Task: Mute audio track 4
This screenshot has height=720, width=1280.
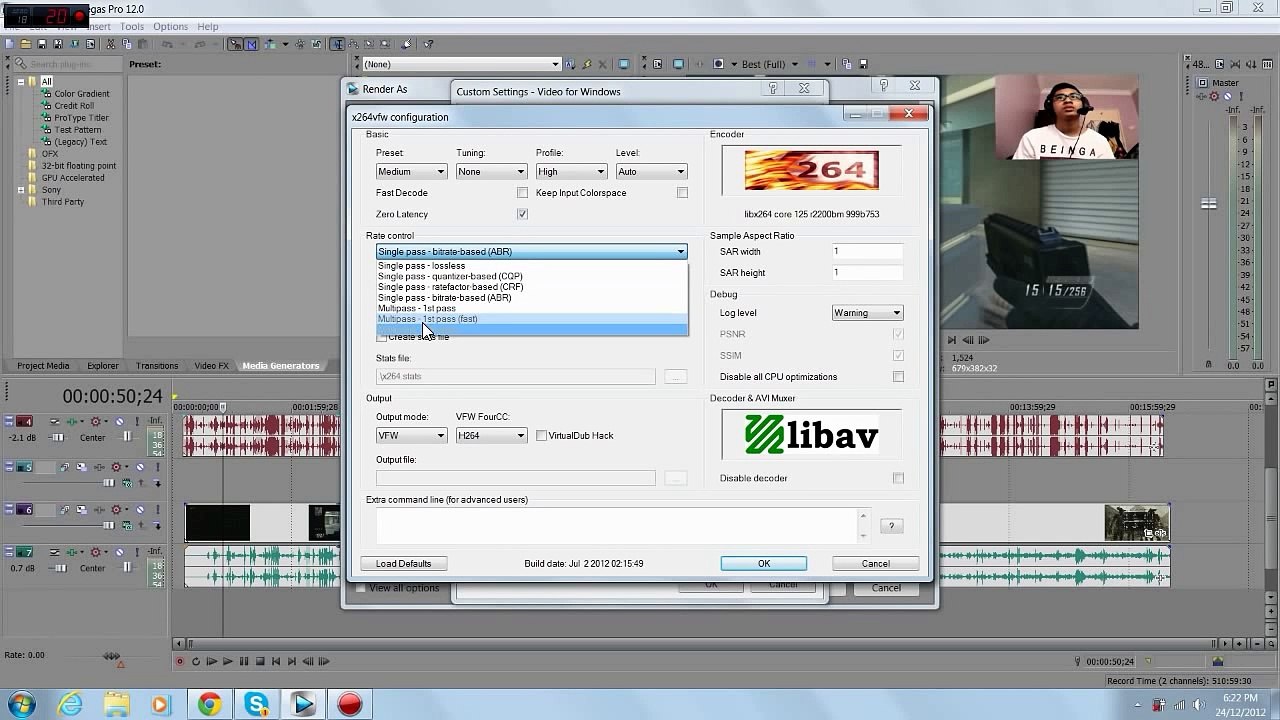Action: click(x=120, y=421)
